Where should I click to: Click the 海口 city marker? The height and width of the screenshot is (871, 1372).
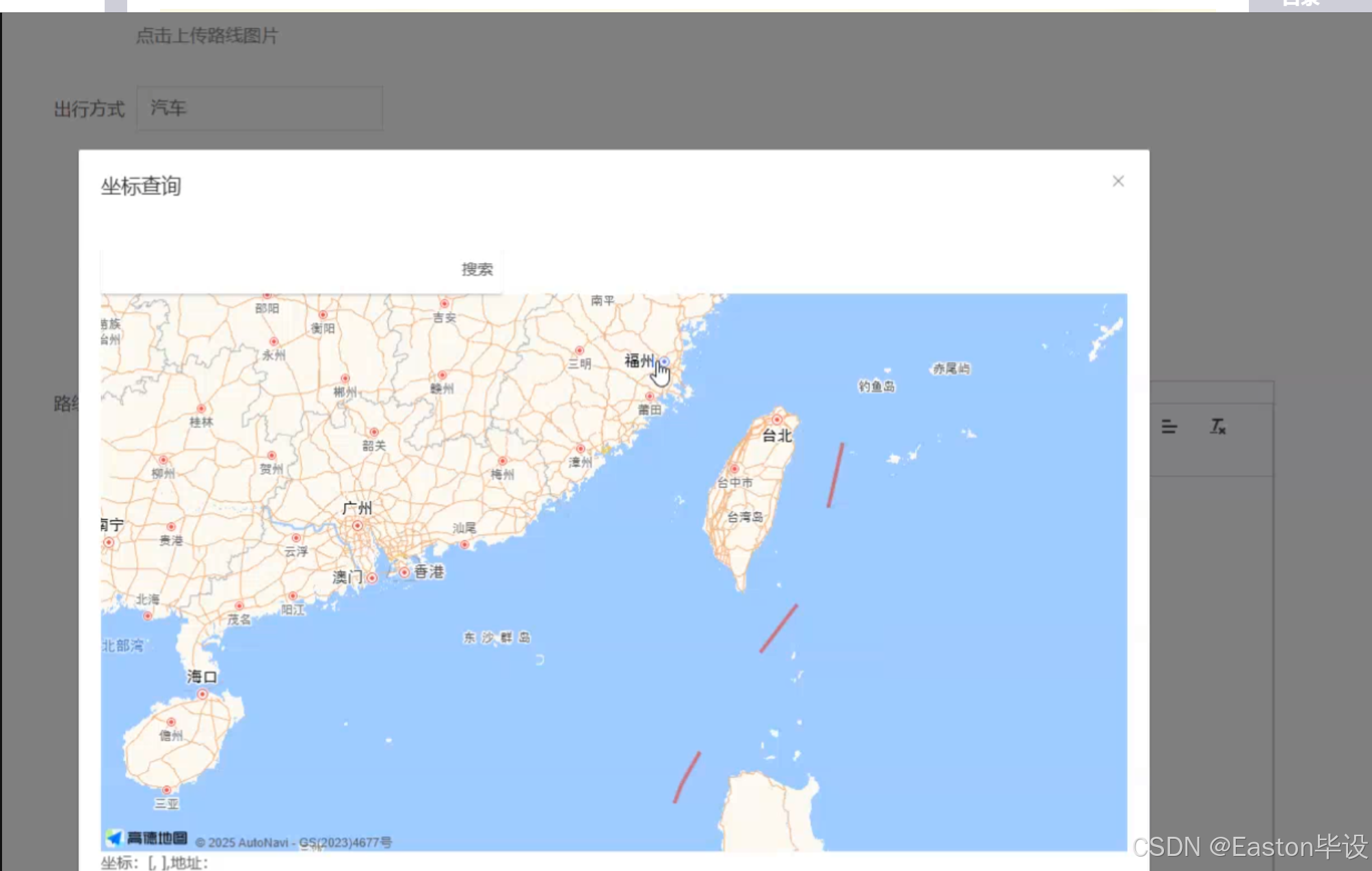coord(202,694)
